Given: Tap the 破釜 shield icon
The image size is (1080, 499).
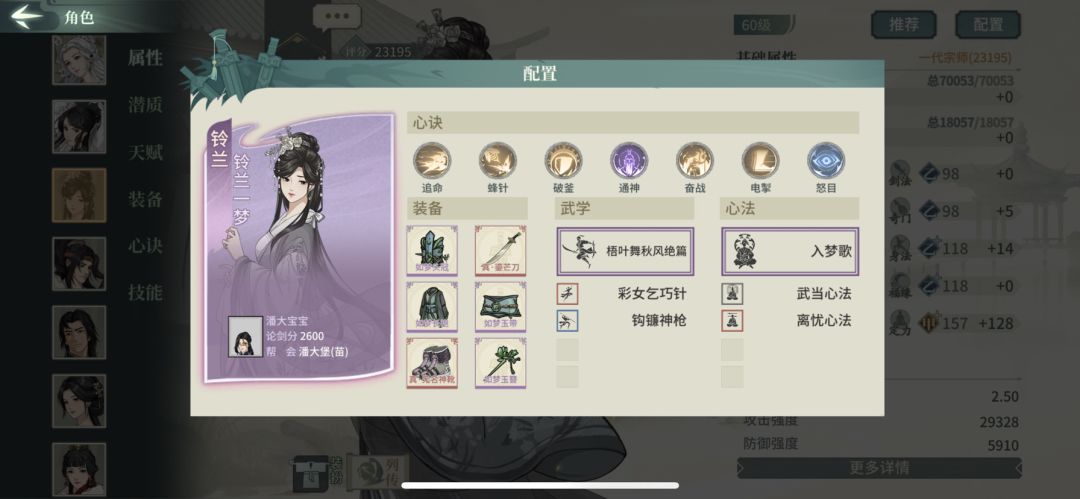Looking at the screenshot, I should pos(563,161).
